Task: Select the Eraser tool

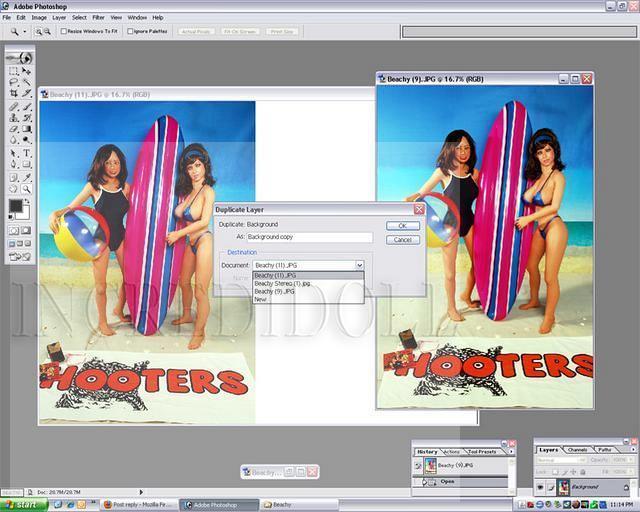Action: pos(13,129)
